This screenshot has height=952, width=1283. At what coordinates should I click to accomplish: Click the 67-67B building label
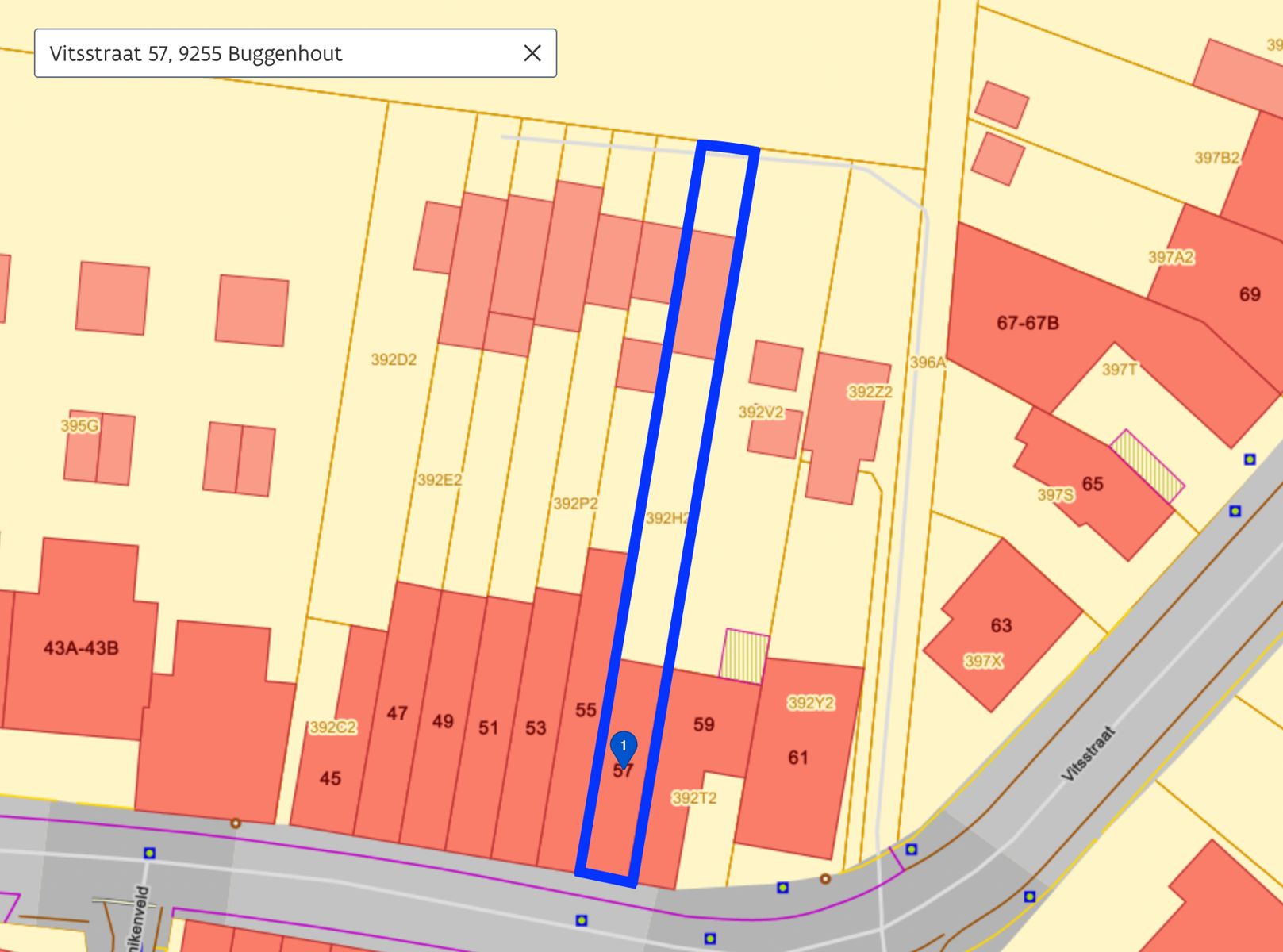1028,323
